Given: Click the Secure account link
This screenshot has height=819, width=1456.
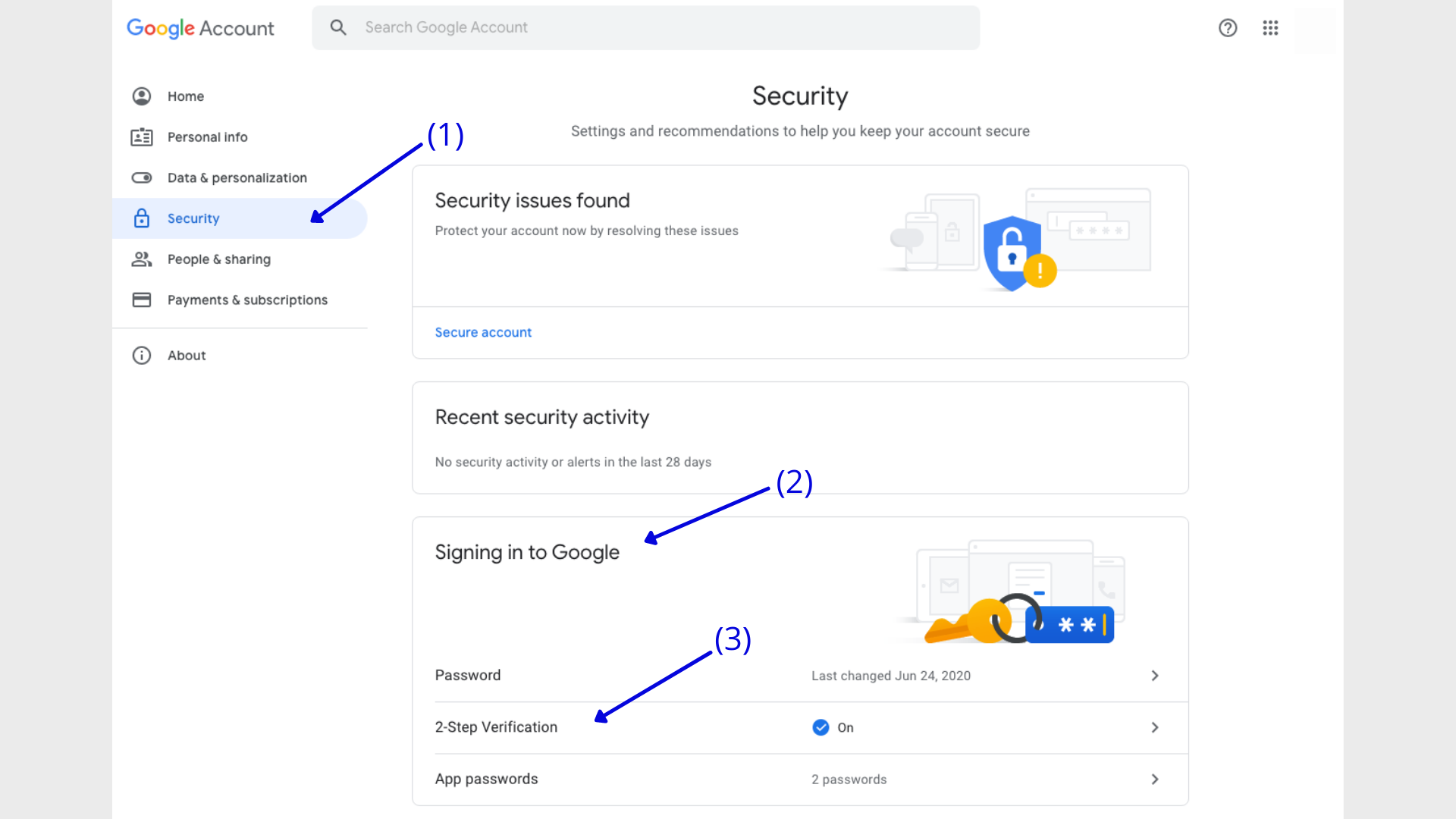Looking at the screenshot, I should [483, 332].
